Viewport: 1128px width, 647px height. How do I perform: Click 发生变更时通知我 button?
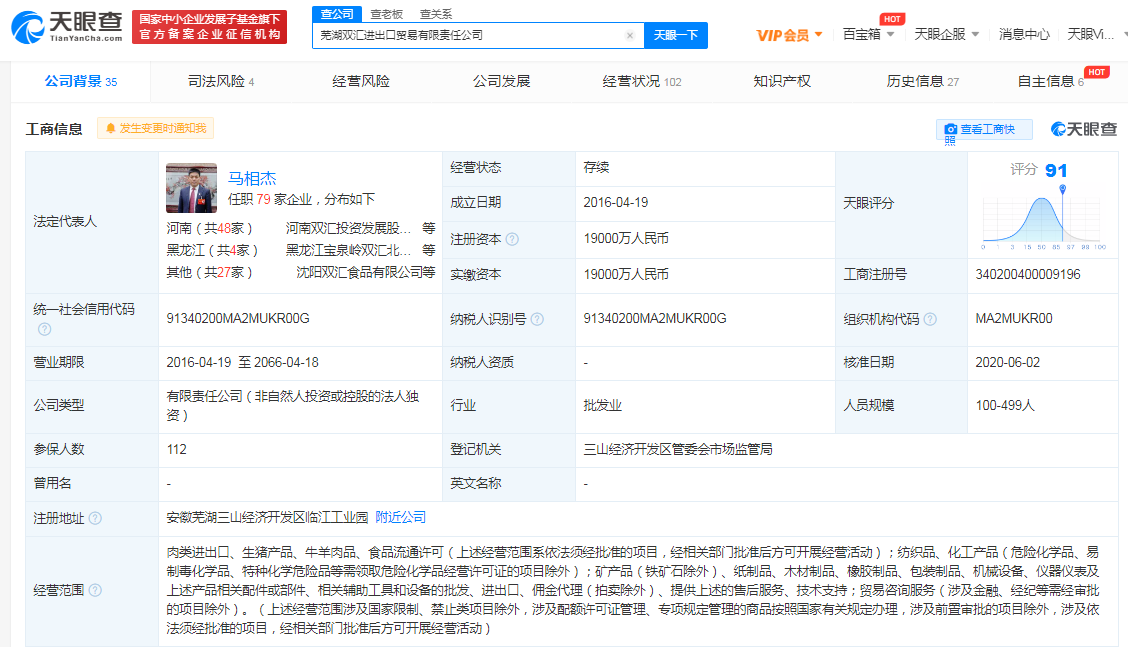[x=155, y=128]
